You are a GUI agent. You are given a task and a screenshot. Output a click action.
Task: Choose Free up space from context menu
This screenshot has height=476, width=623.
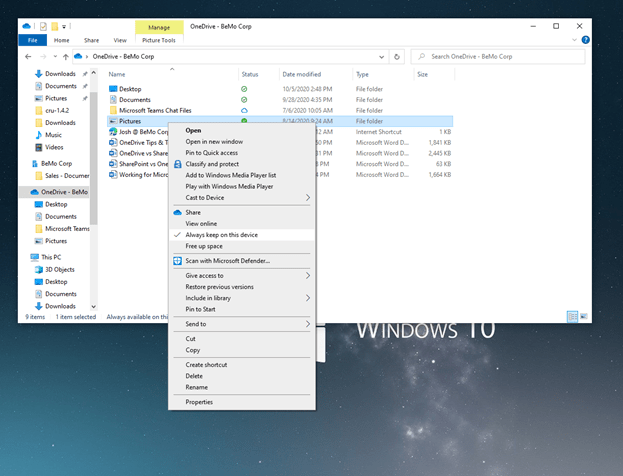pos(204,245)
